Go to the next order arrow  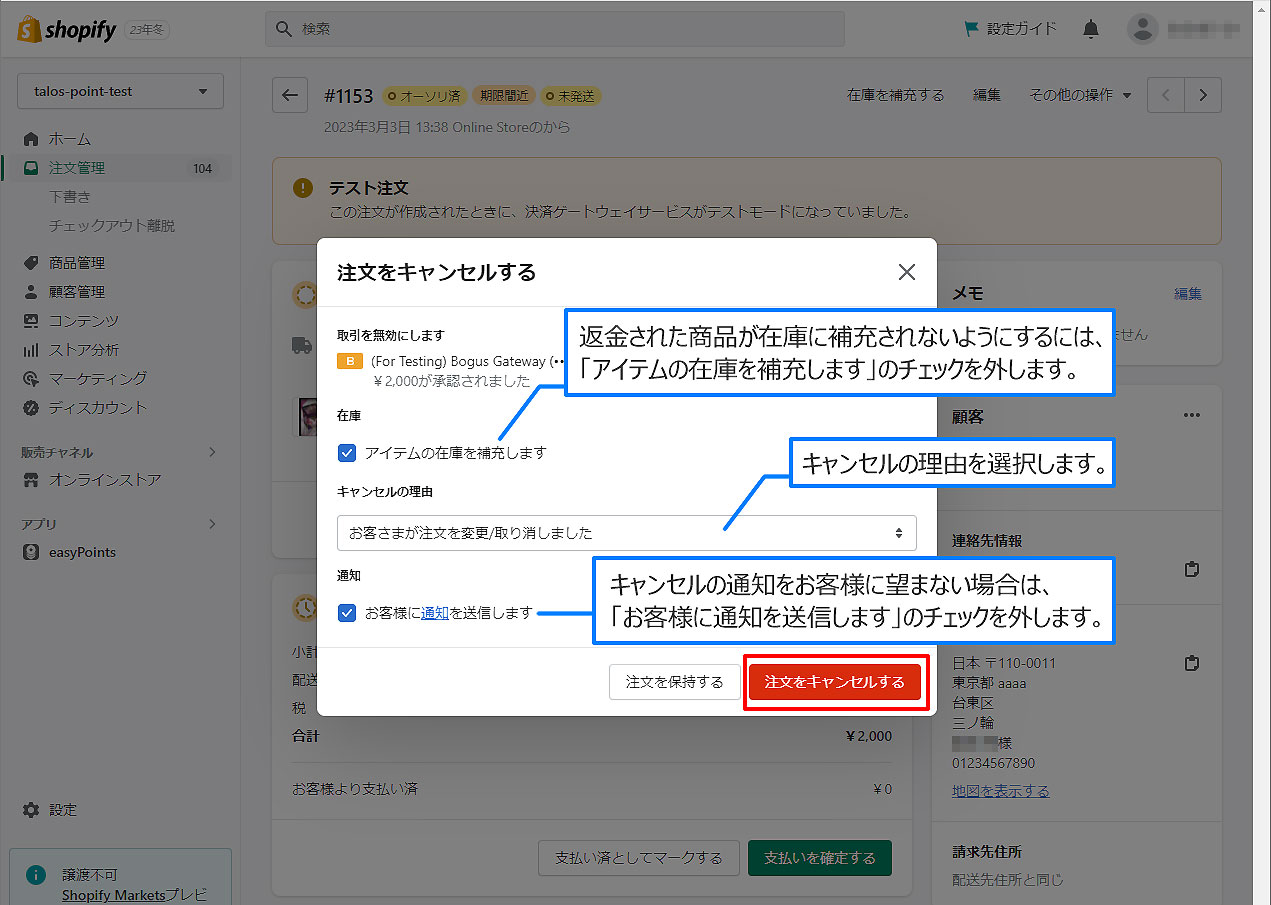pos(1203,95)
